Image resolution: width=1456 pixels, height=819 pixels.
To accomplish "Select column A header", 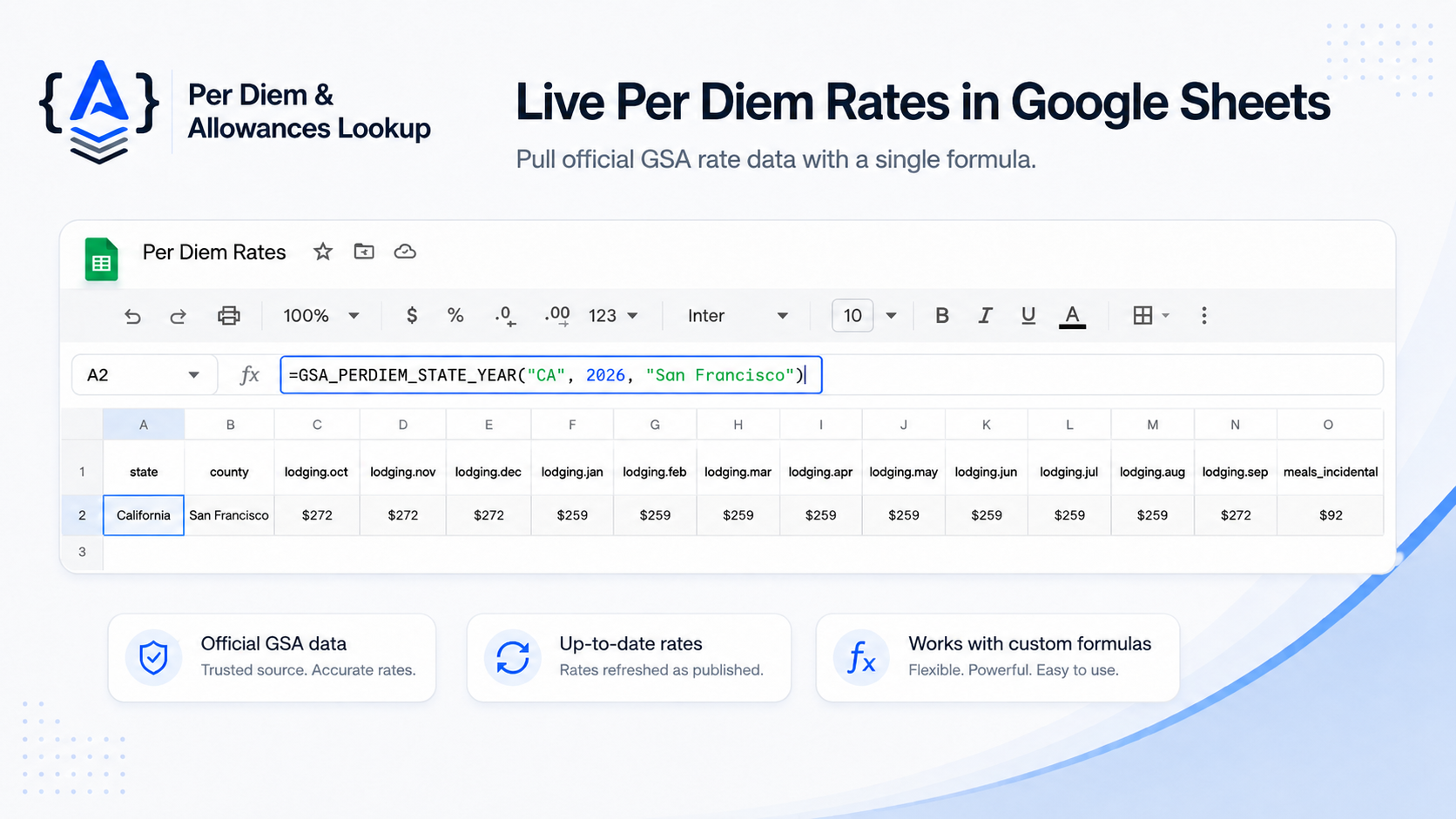I will point(144,425).
